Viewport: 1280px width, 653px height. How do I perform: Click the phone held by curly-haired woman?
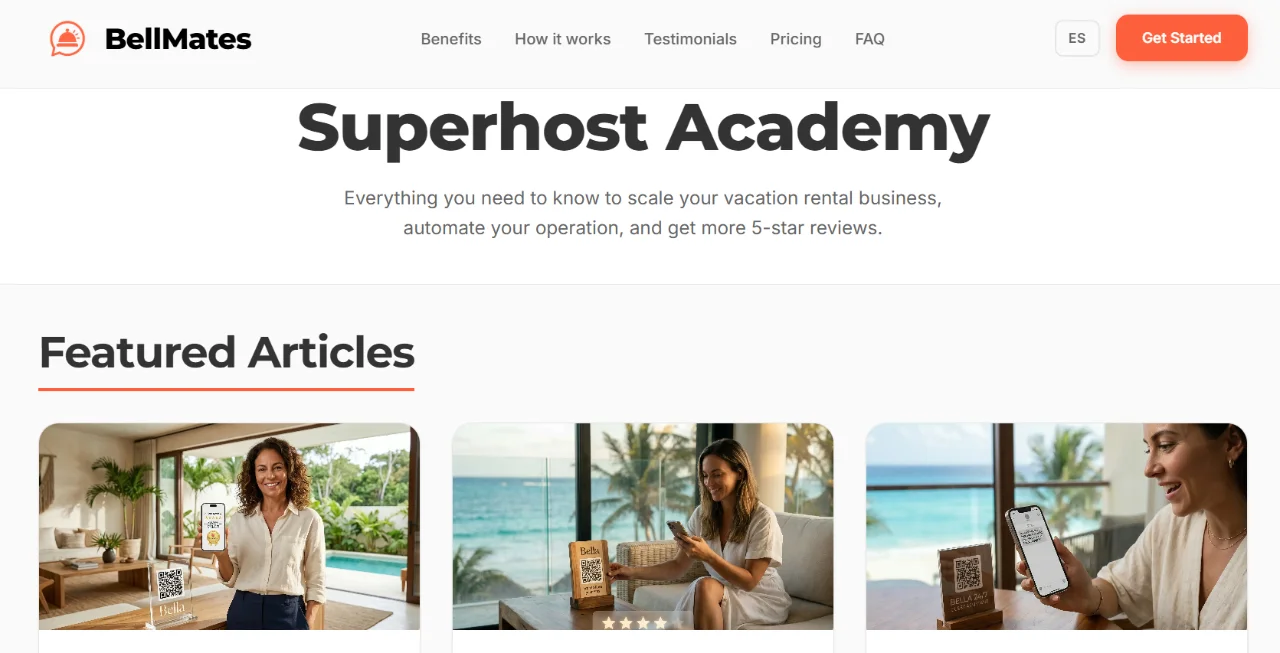point(212,526)
